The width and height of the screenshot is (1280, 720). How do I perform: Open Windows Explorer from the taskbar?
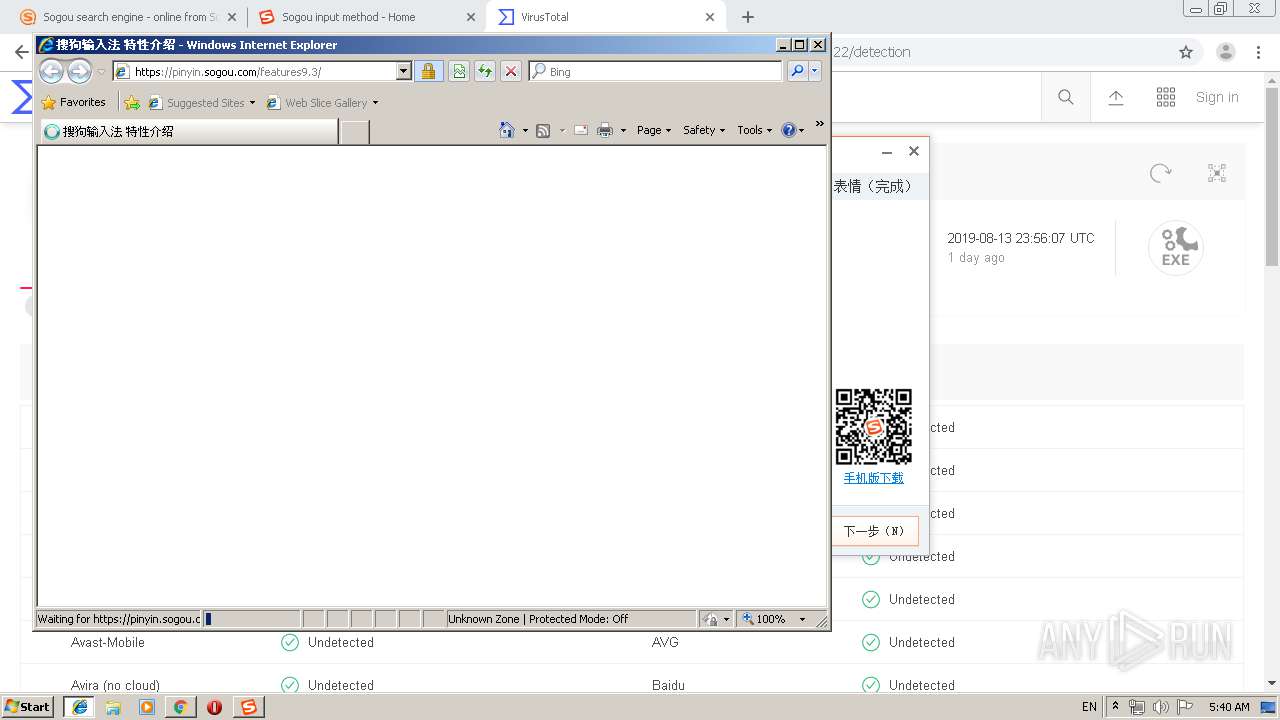113,706
